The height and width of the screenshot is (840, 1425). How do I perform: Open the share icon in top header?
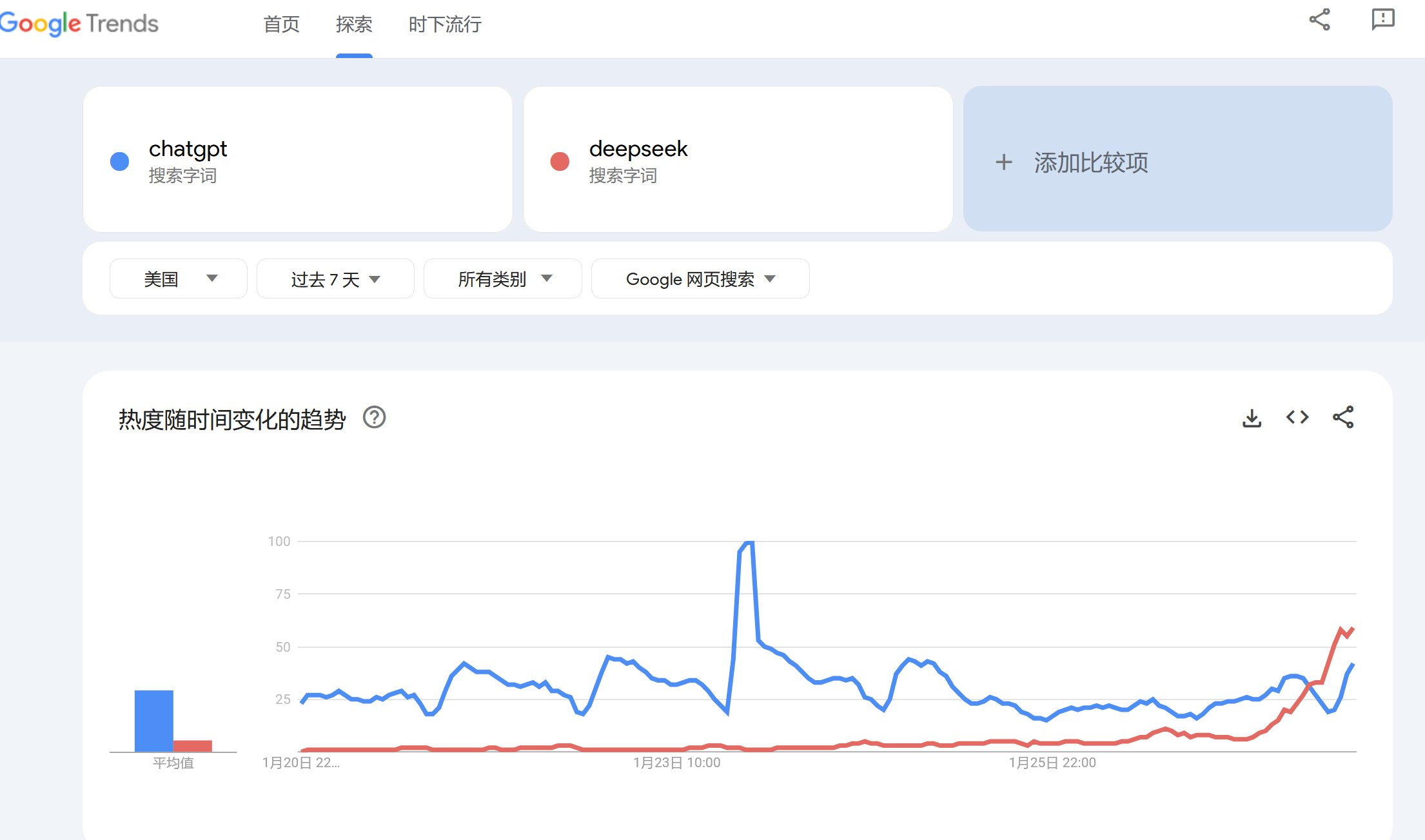point(1319,19)
